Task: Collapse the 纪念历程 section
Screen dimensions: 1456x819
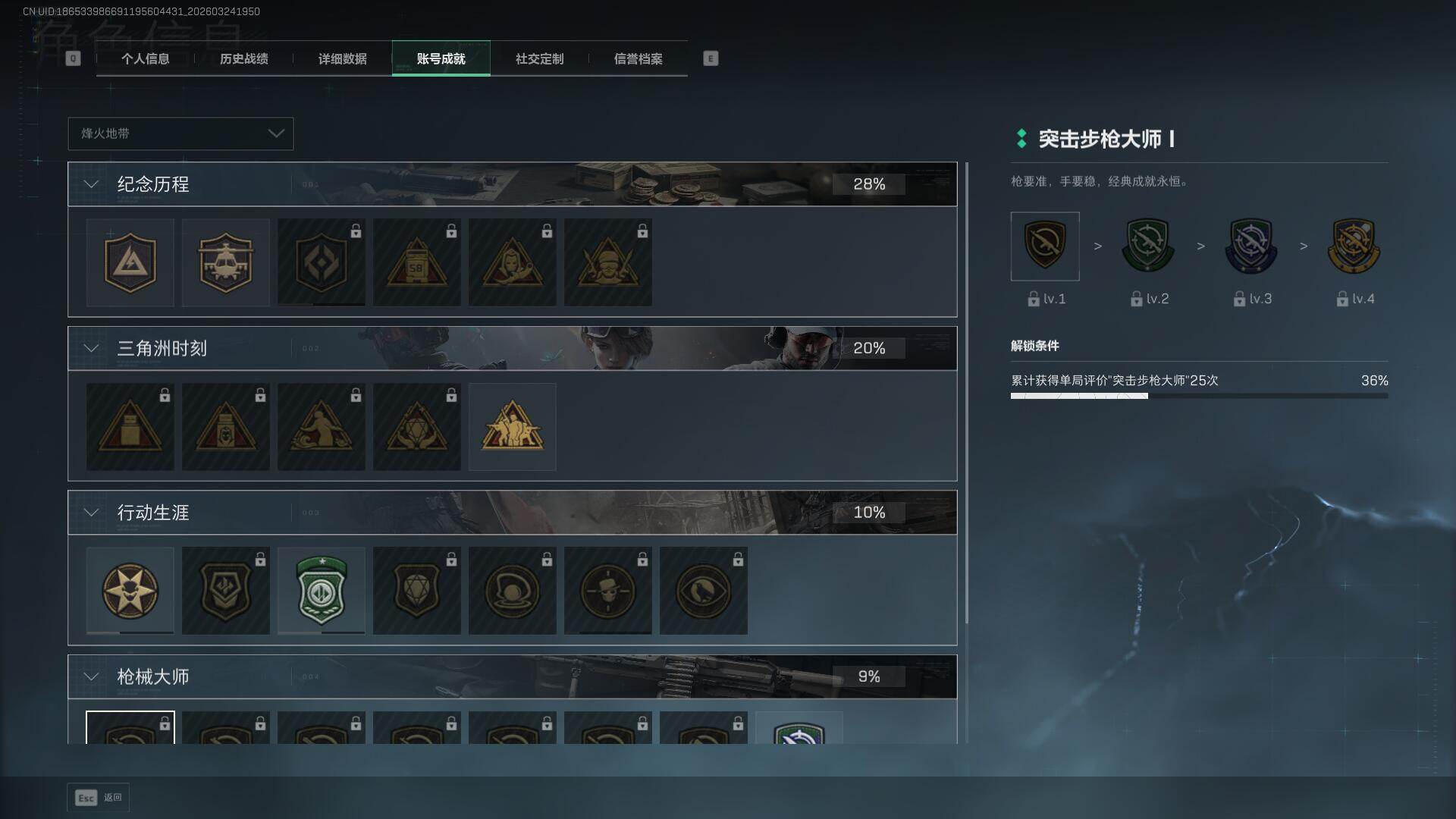Action: (x=91, y=184)
